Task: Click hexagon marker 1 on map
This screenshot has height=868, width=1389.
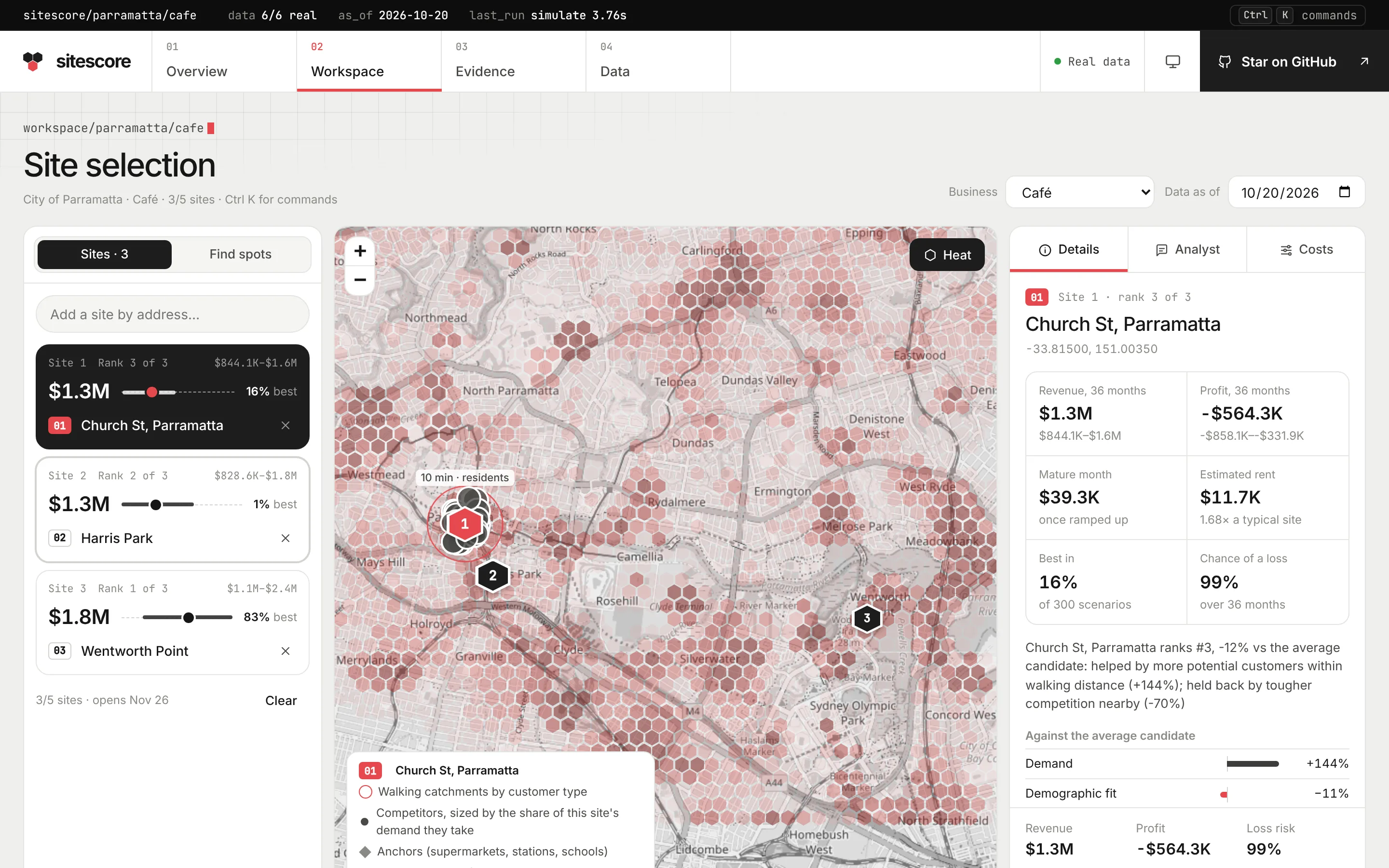Action: click(x=465, y=524)
